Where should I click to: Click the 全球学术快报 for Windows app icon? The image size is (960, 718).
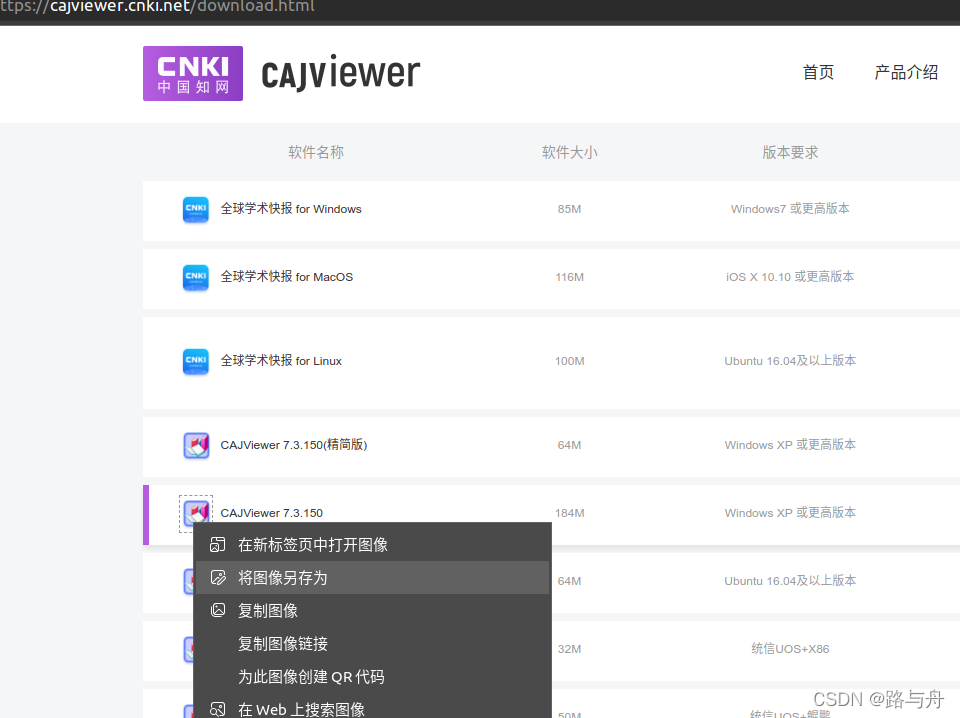pos(196,209)
